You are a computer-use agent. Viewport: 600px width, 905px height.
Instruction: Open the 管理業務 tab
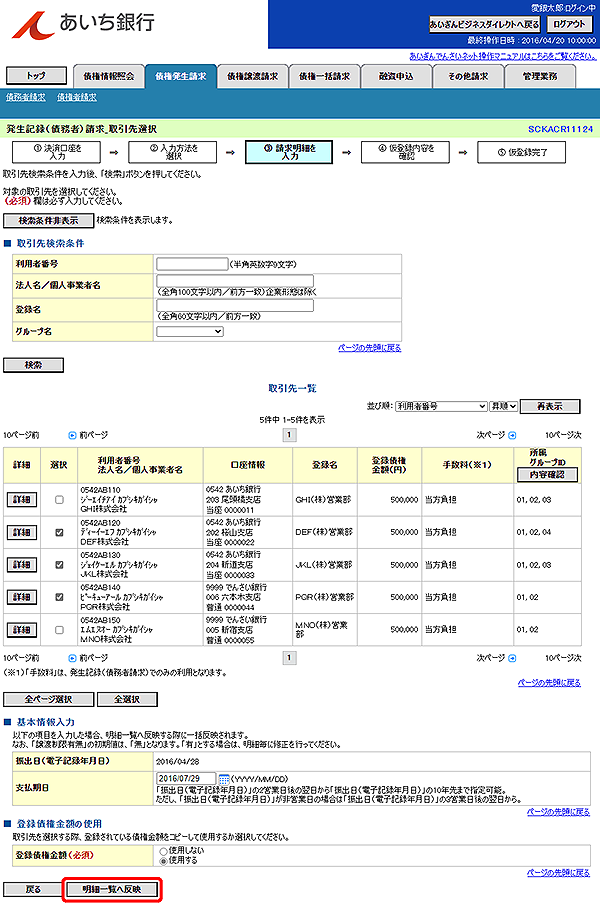[x=539, y=76]
